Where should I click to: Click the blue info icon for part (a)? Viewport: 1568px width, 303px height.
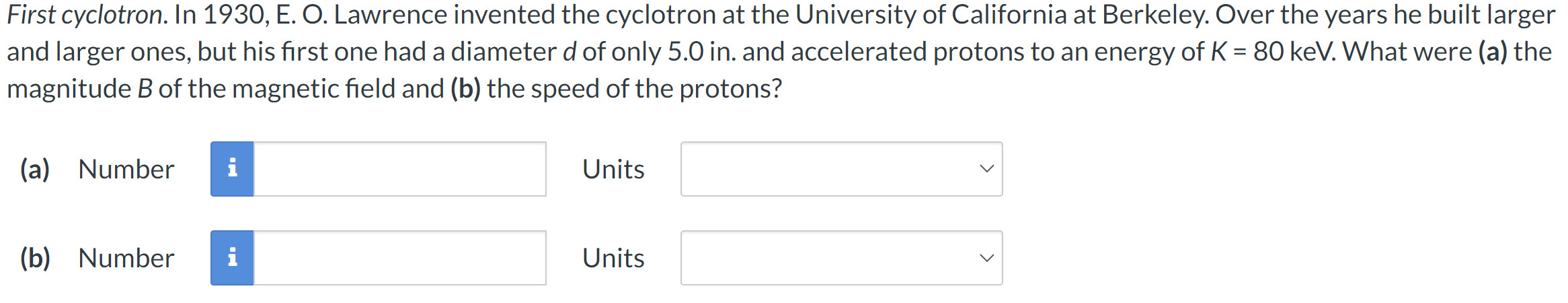tap(232, 169)
